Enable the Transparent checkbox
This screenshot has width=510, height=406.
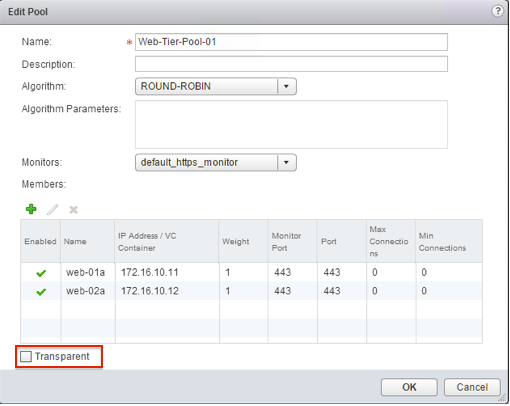[26, 356]
